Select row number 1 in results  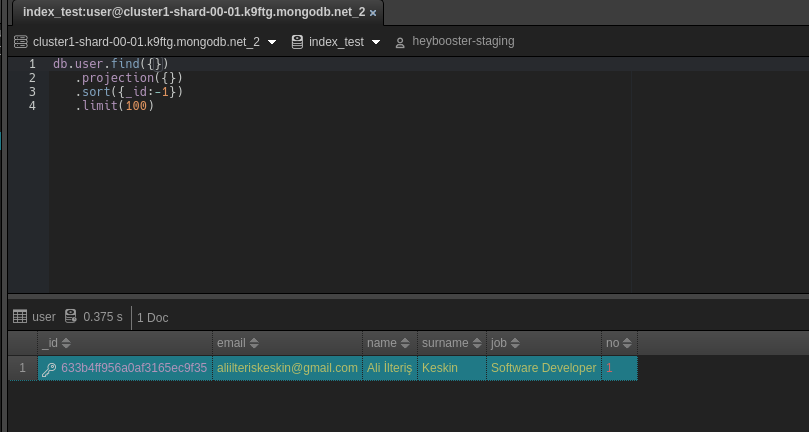pyautogui.click(x=23, y=368)
